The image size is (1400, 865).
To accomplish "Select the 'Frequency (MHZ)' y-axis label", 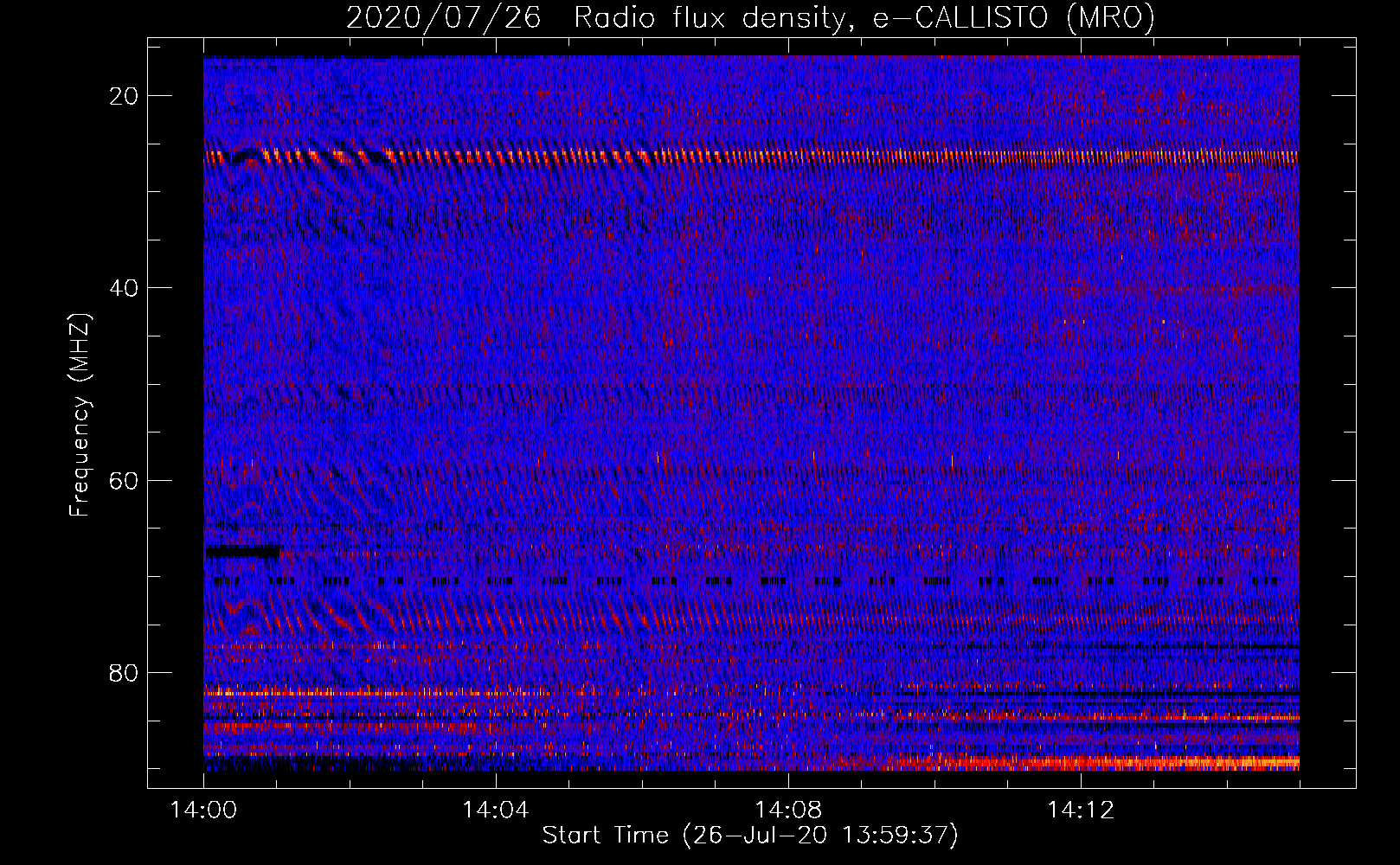I will coord(80,415).
